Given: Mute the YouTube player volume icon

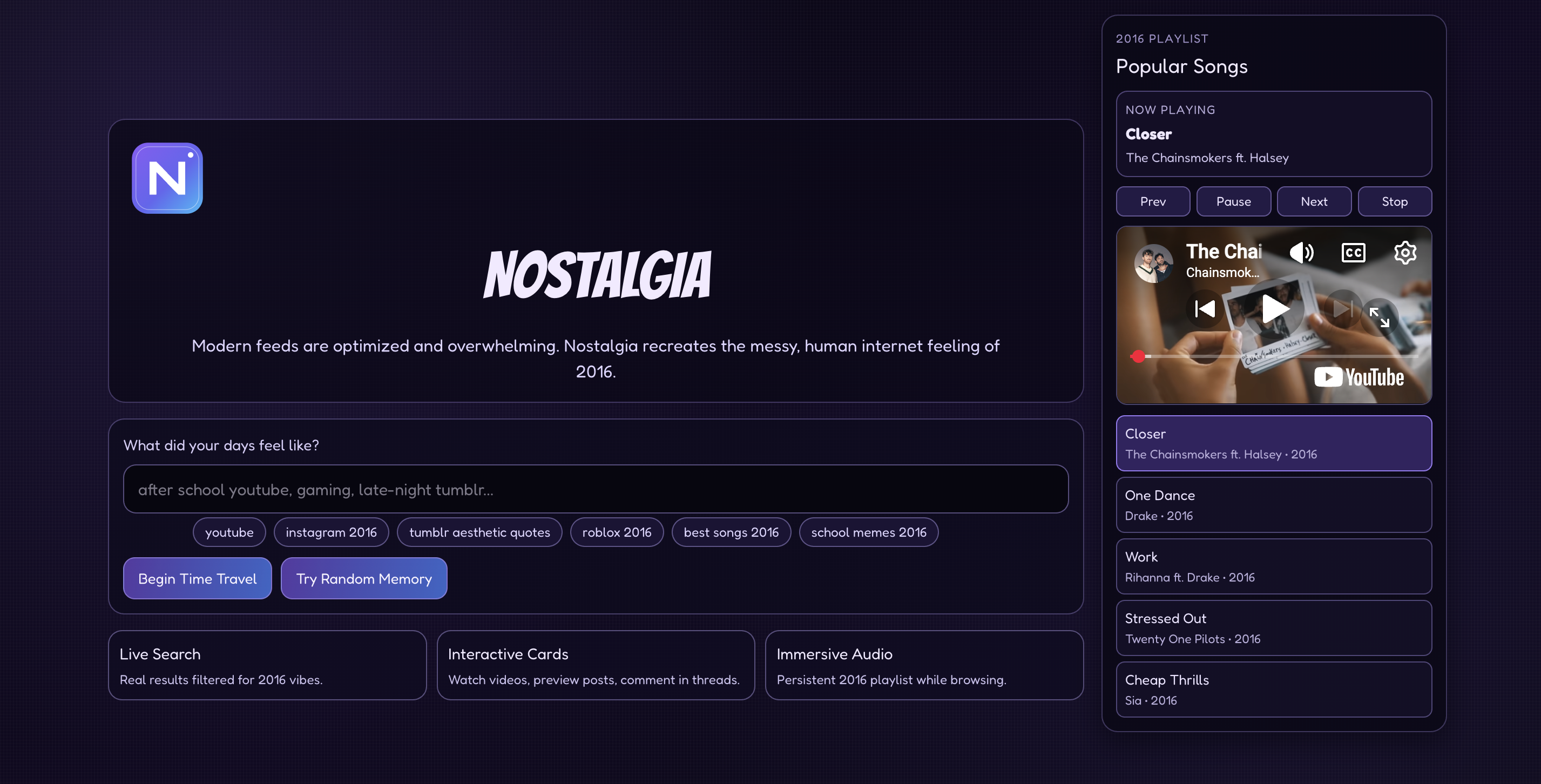Looking at the screenshot, I should tap(1301, 252).
